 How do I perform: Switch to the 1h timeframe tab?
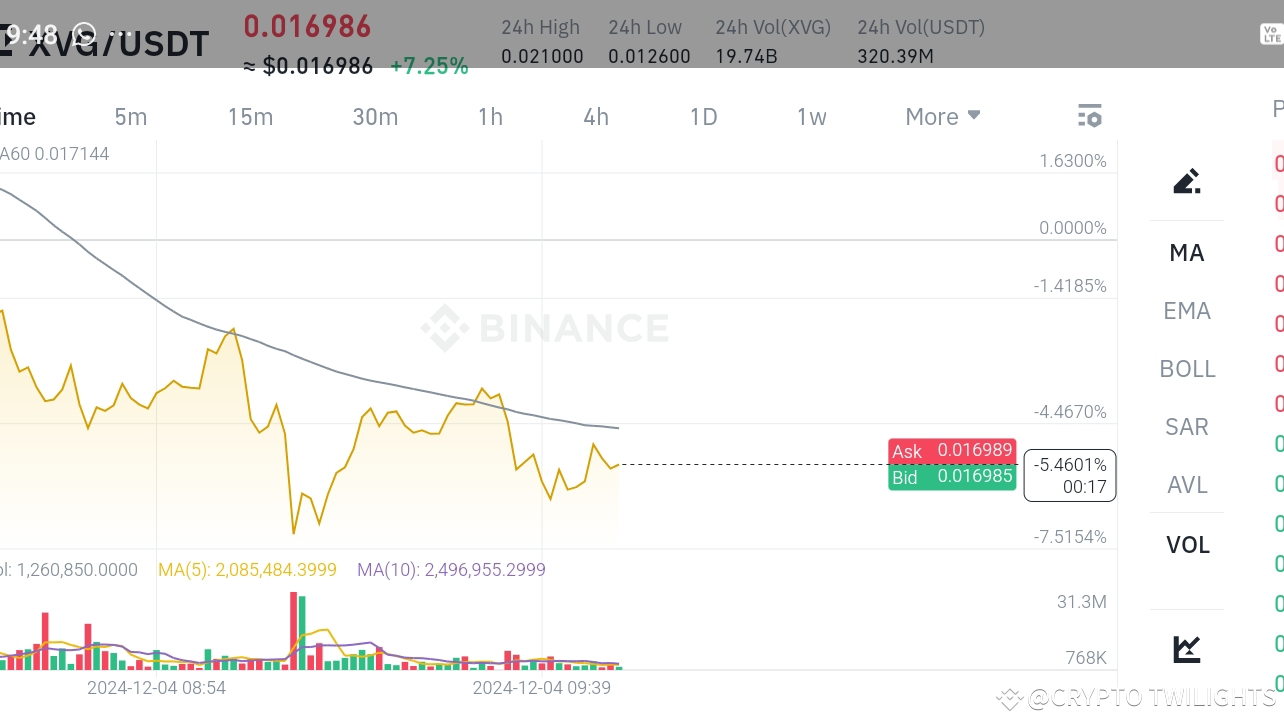pyautogui.click(x=490, y=116)
